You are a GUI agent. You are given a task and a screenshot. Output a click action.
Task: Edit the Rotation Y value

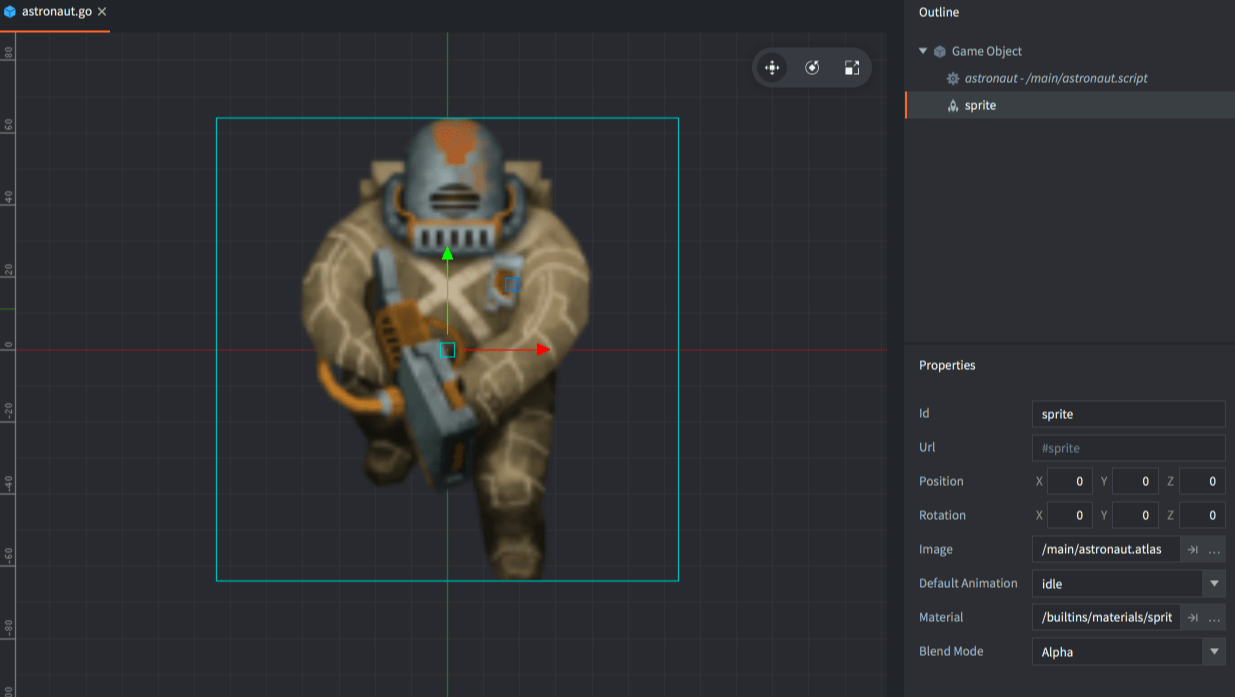pos(1135,516)
